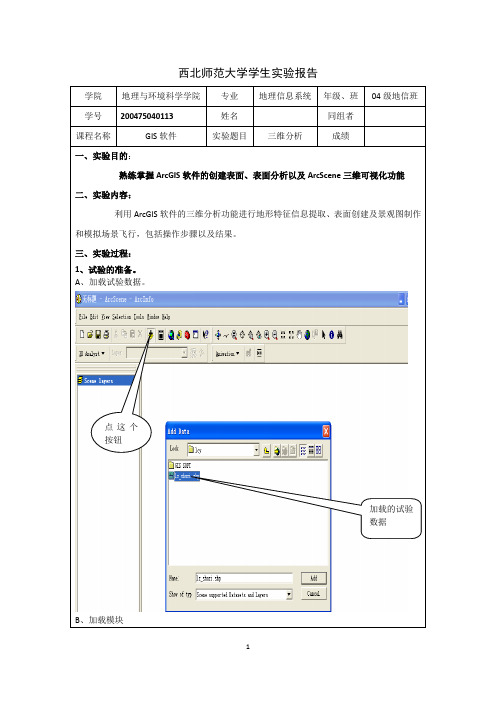
Task: Click Connect to Folder in Add Data
Action: coord(277,450)
